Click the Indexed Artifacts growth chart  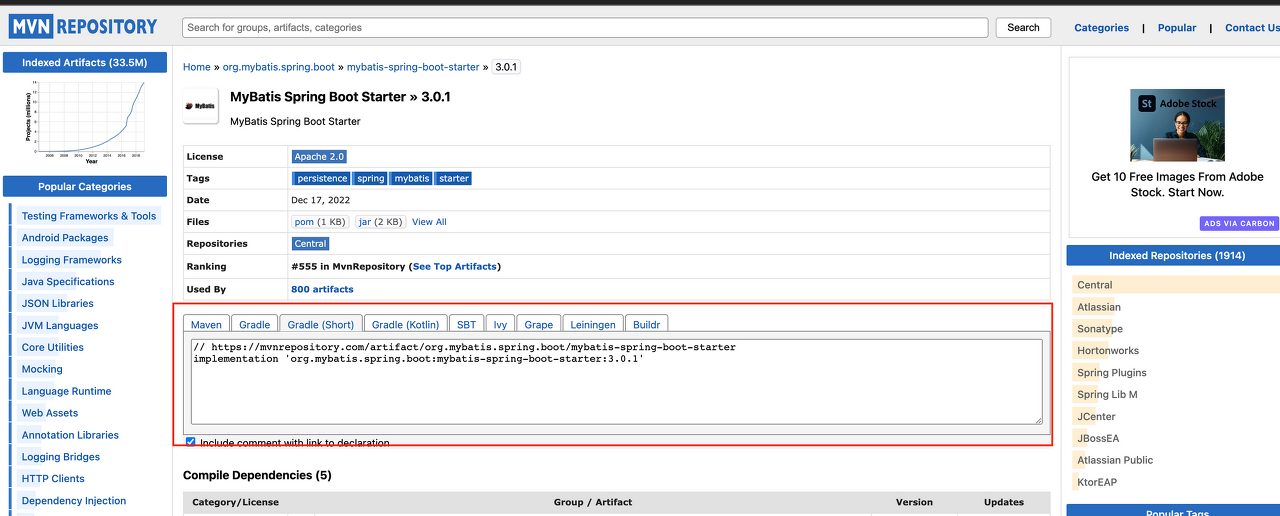pyautogui.click(x=85, y=122)
